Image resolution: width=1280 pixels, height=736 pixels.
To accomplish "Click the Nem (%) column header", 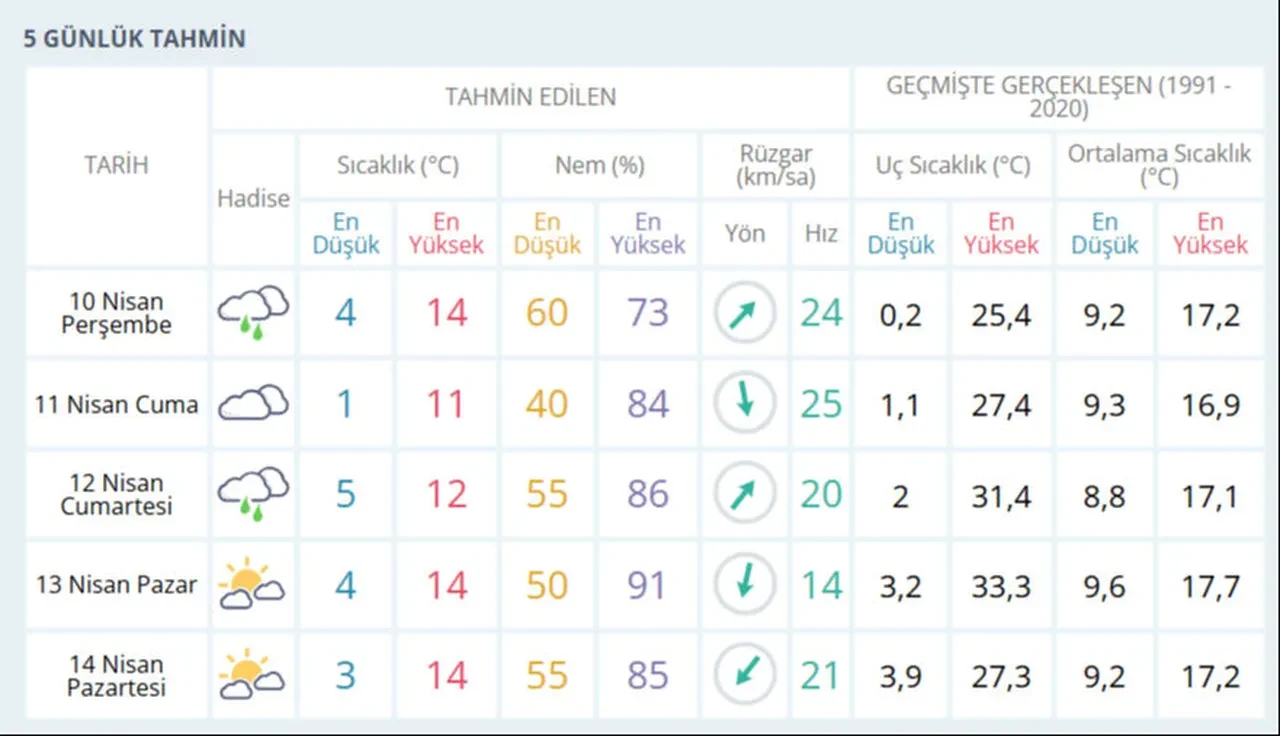I will [598, 166].
